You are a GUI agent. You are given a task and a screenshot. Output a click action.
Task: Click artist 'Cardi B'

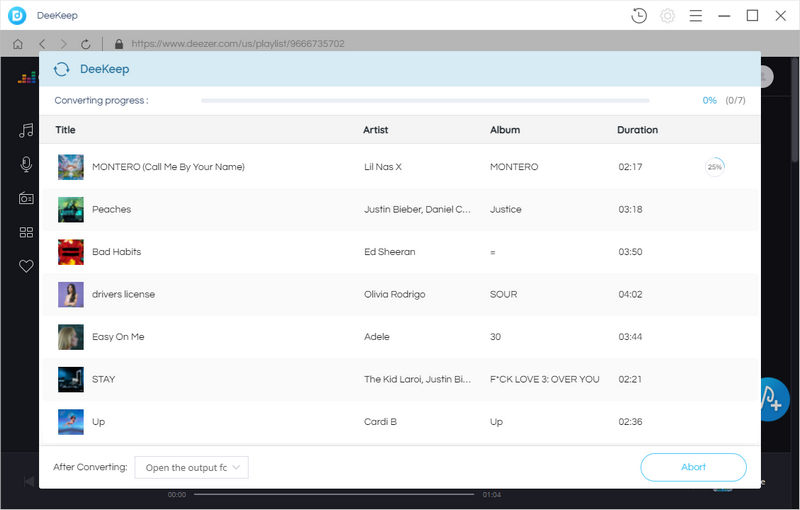(380, 422)
